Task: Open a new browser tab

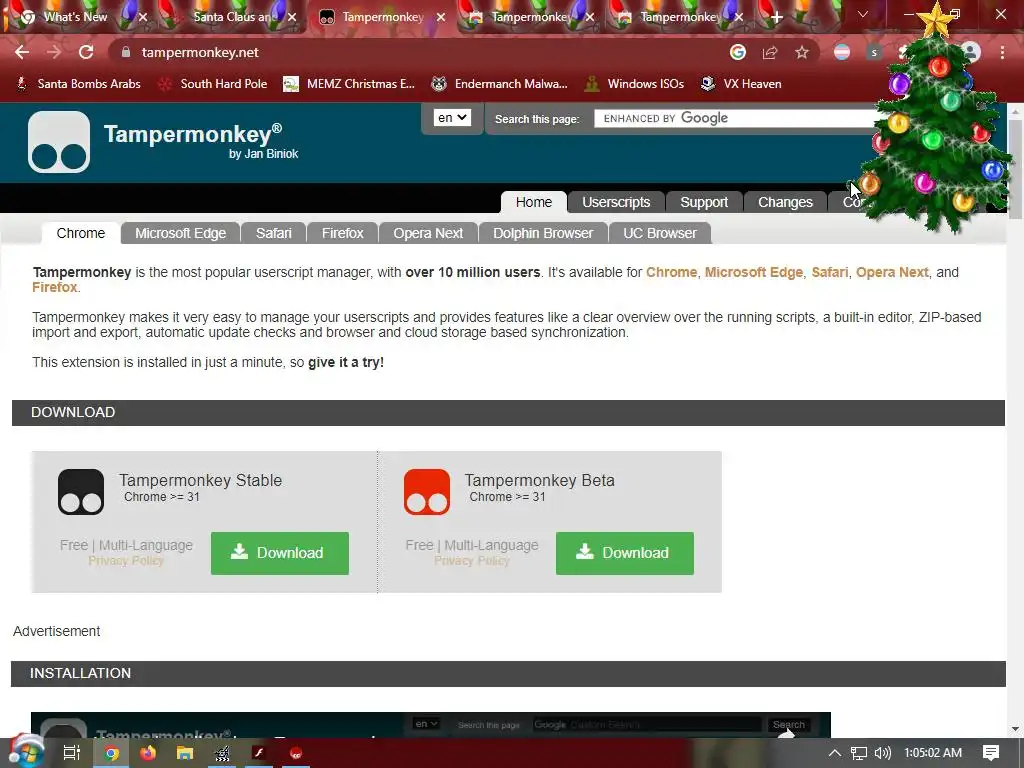Action: (776, 17)
